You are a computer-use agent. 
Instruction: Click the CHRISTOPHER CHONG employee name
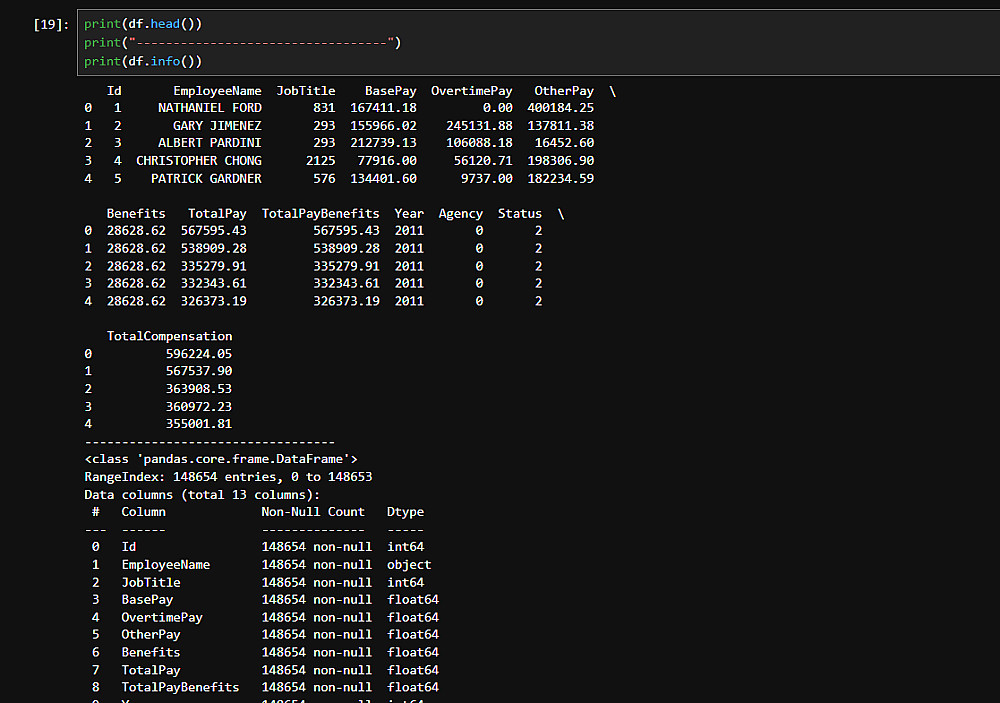tap(199, 161)
